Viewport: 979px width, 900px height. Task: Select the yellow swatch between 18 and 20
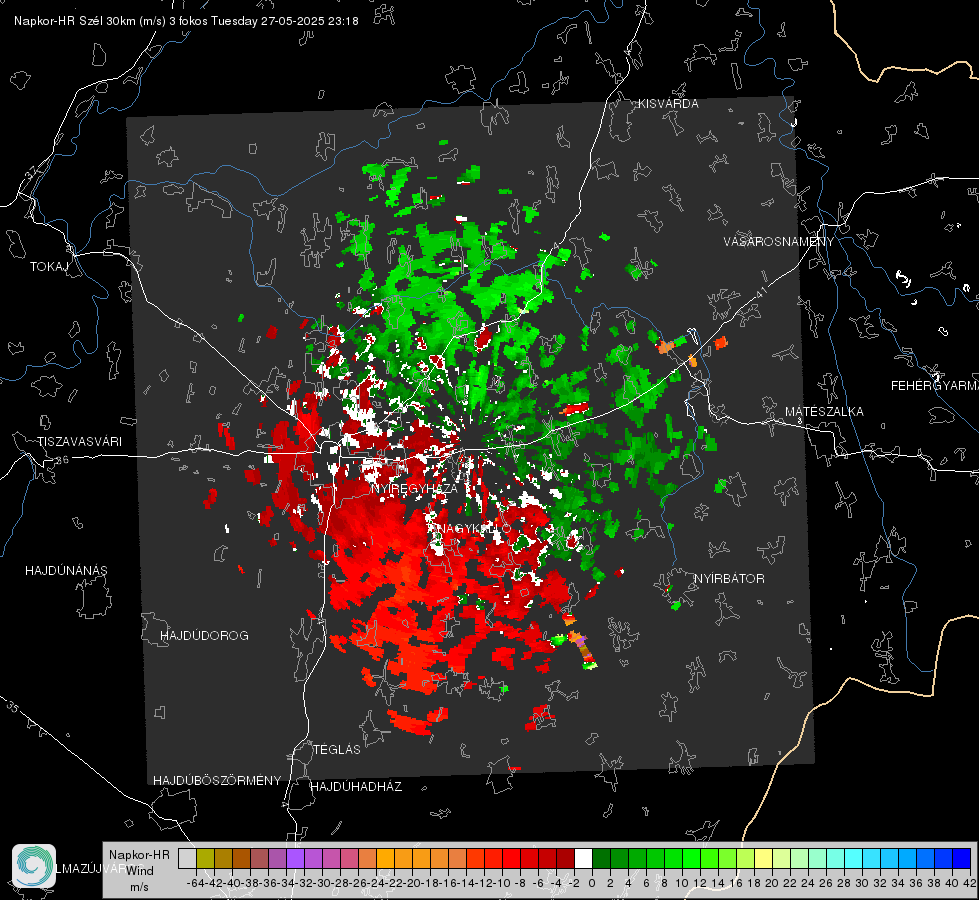click(763, 858)
